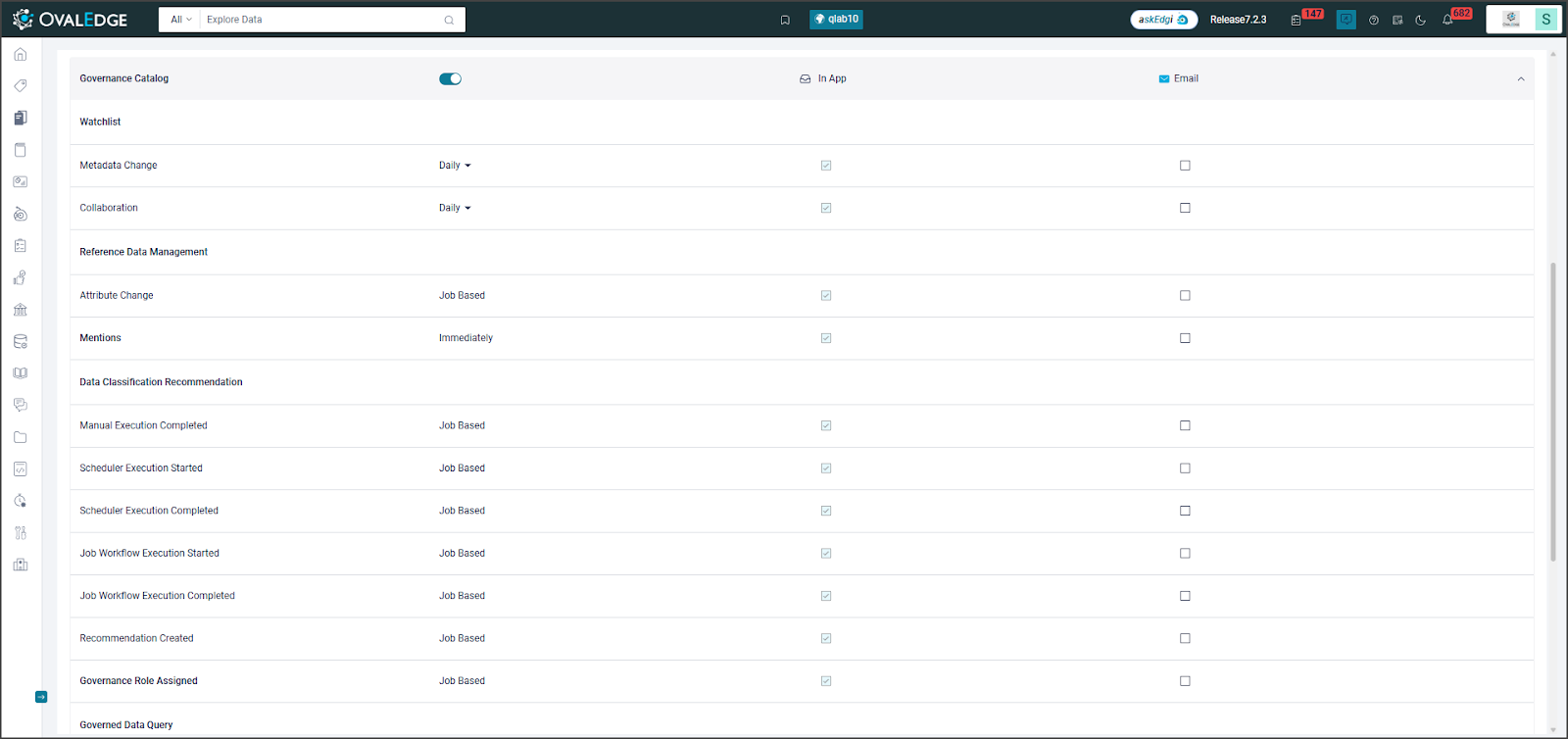
Task: Click Immediately value in Mentions row
Action: pyautogui.click(x=465, y=338)
